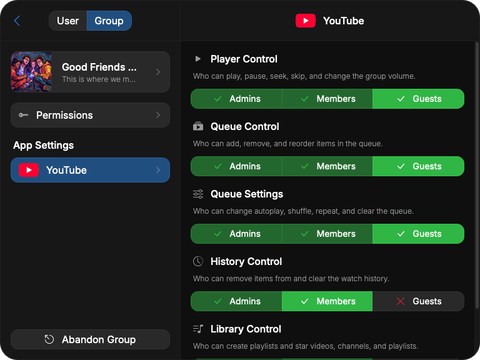Click the key icon beside Permissions
This screenshot has width=480, height=360.
point(23,115)
